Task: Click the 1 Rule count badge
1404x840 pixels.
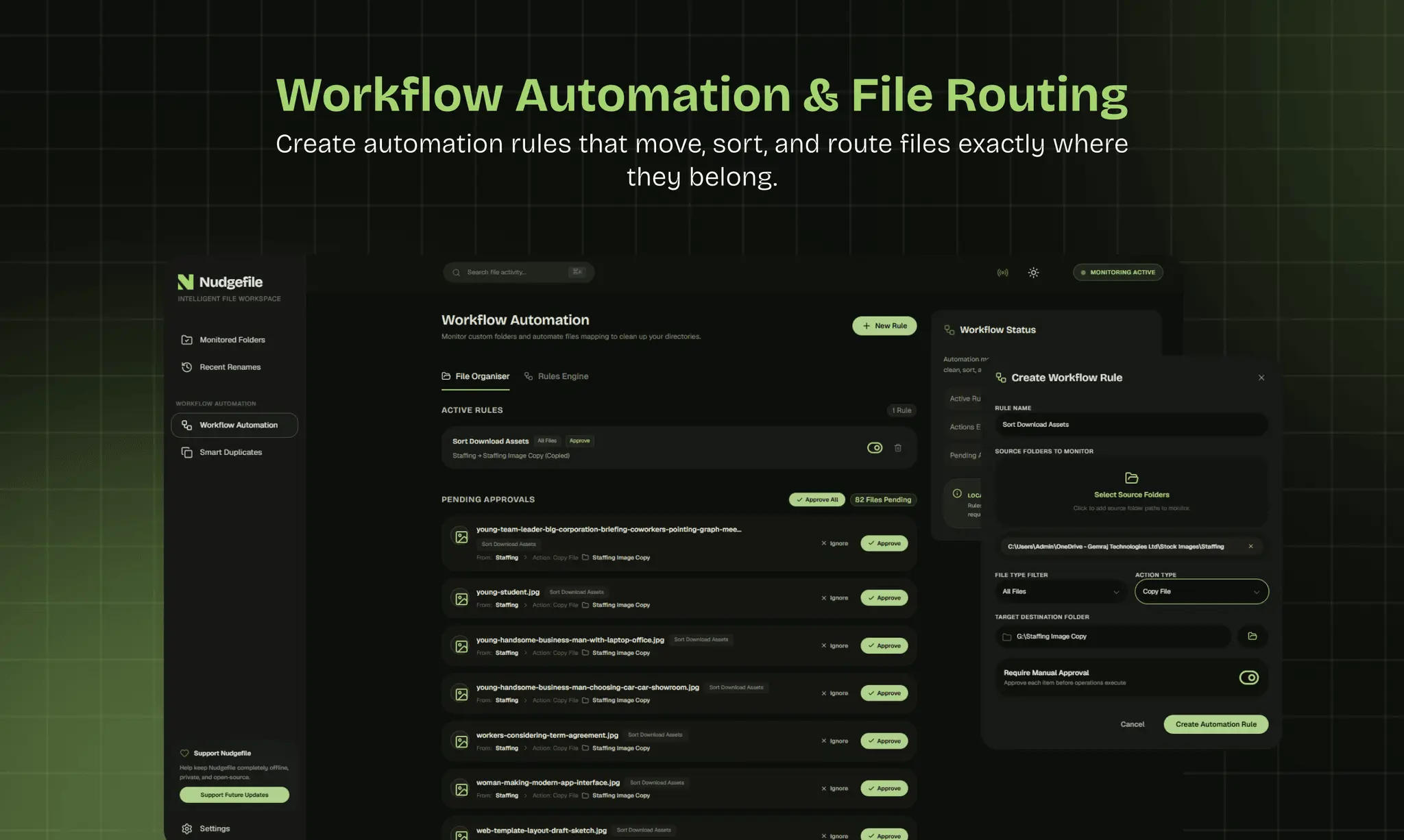Action: click(901, 411)
